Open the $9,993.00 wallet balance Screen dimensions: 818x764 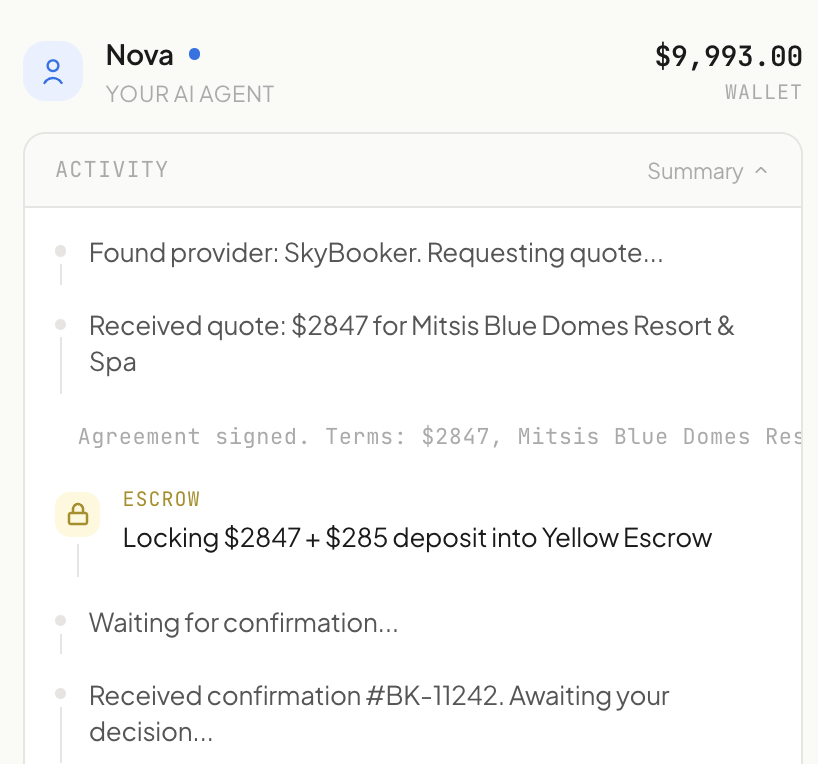[728, 56]
